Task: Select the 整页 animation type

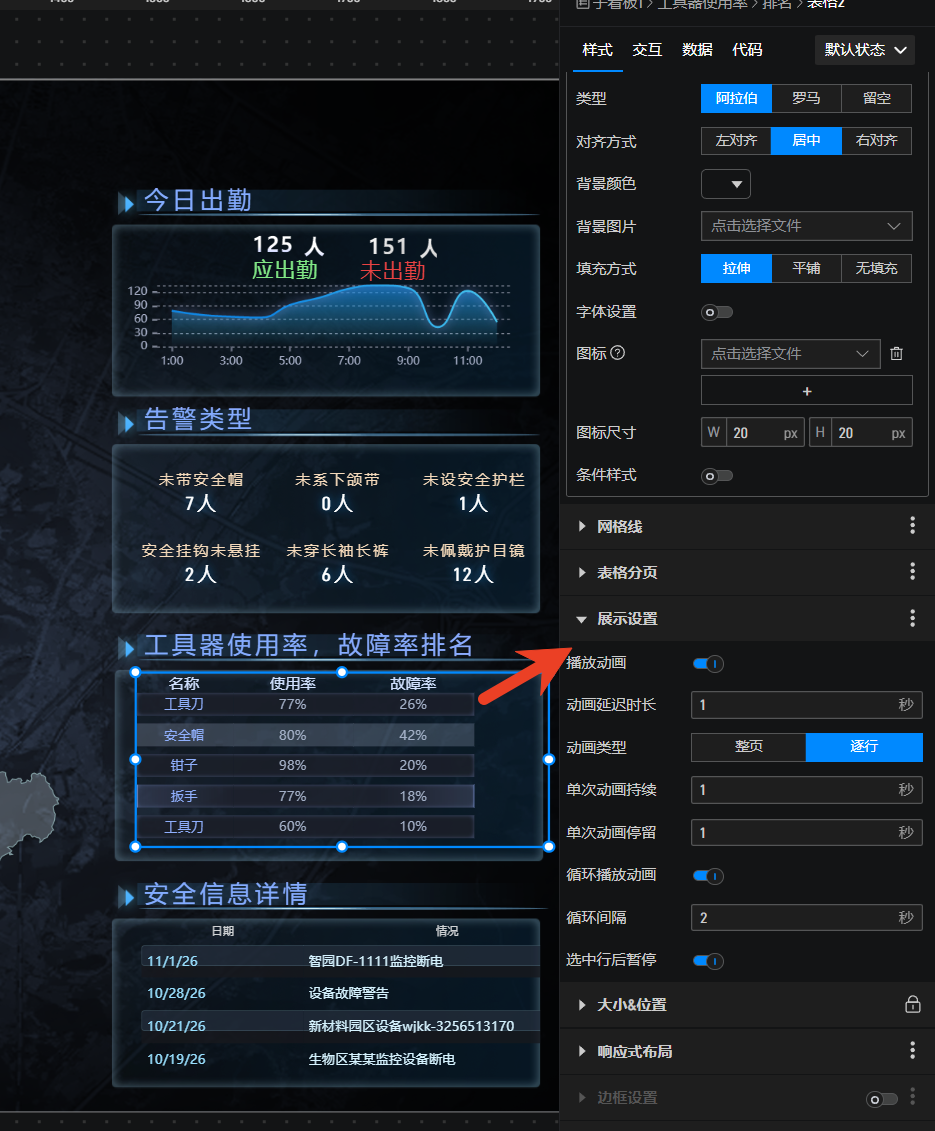Action: (748, 747)
